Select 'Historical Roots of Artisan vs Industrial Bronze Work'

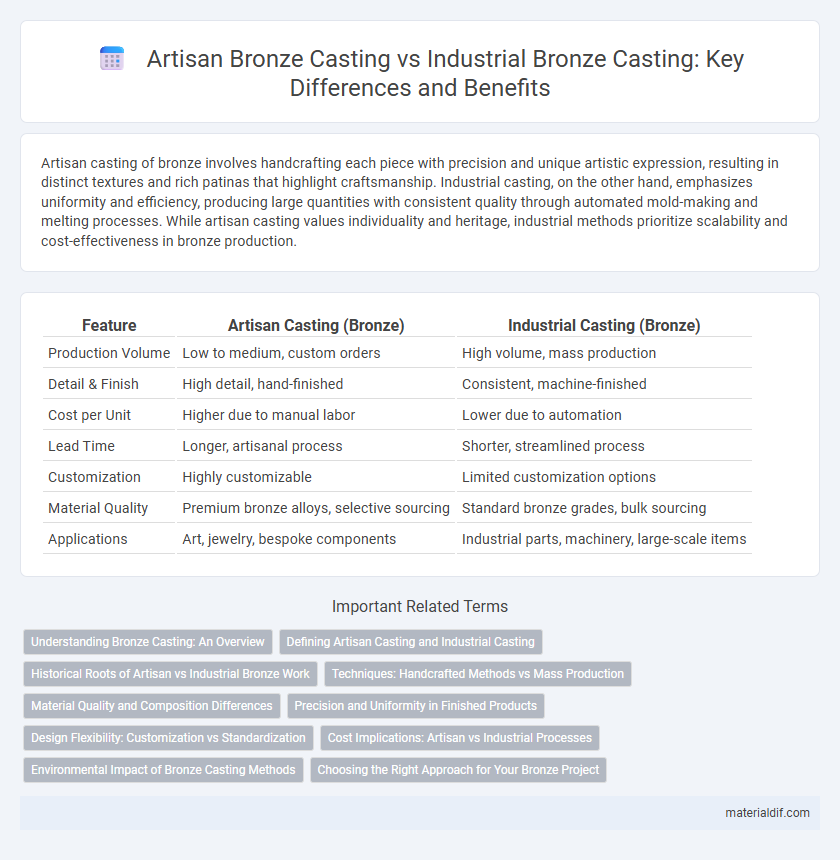[x=171, y=674]
